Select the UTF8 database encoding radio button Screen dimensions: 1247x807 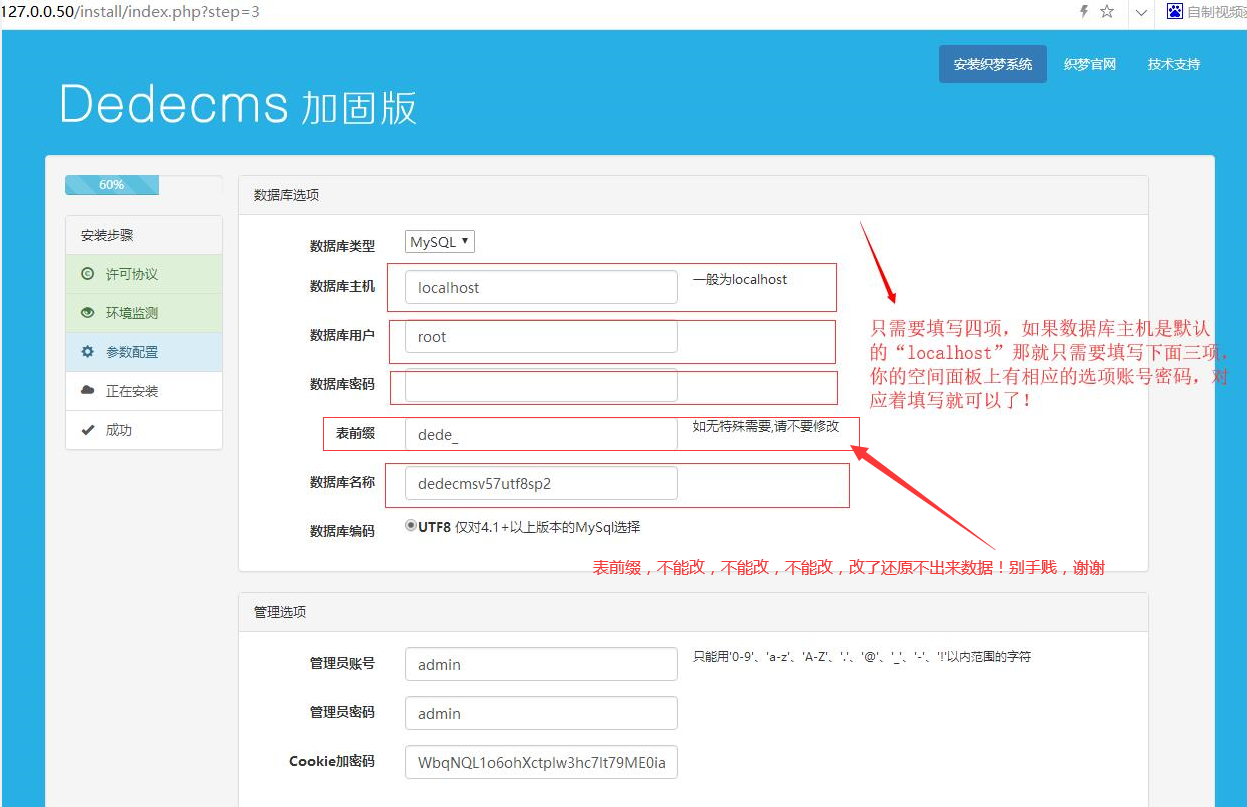(x=409, y=524)
